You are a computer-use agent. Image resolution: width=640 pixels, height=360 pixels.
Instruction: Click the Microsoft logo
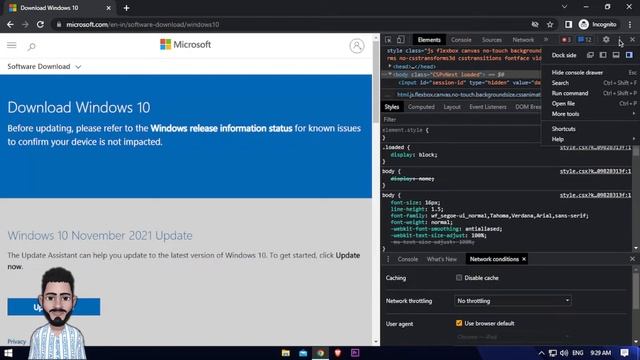(185, 44)
